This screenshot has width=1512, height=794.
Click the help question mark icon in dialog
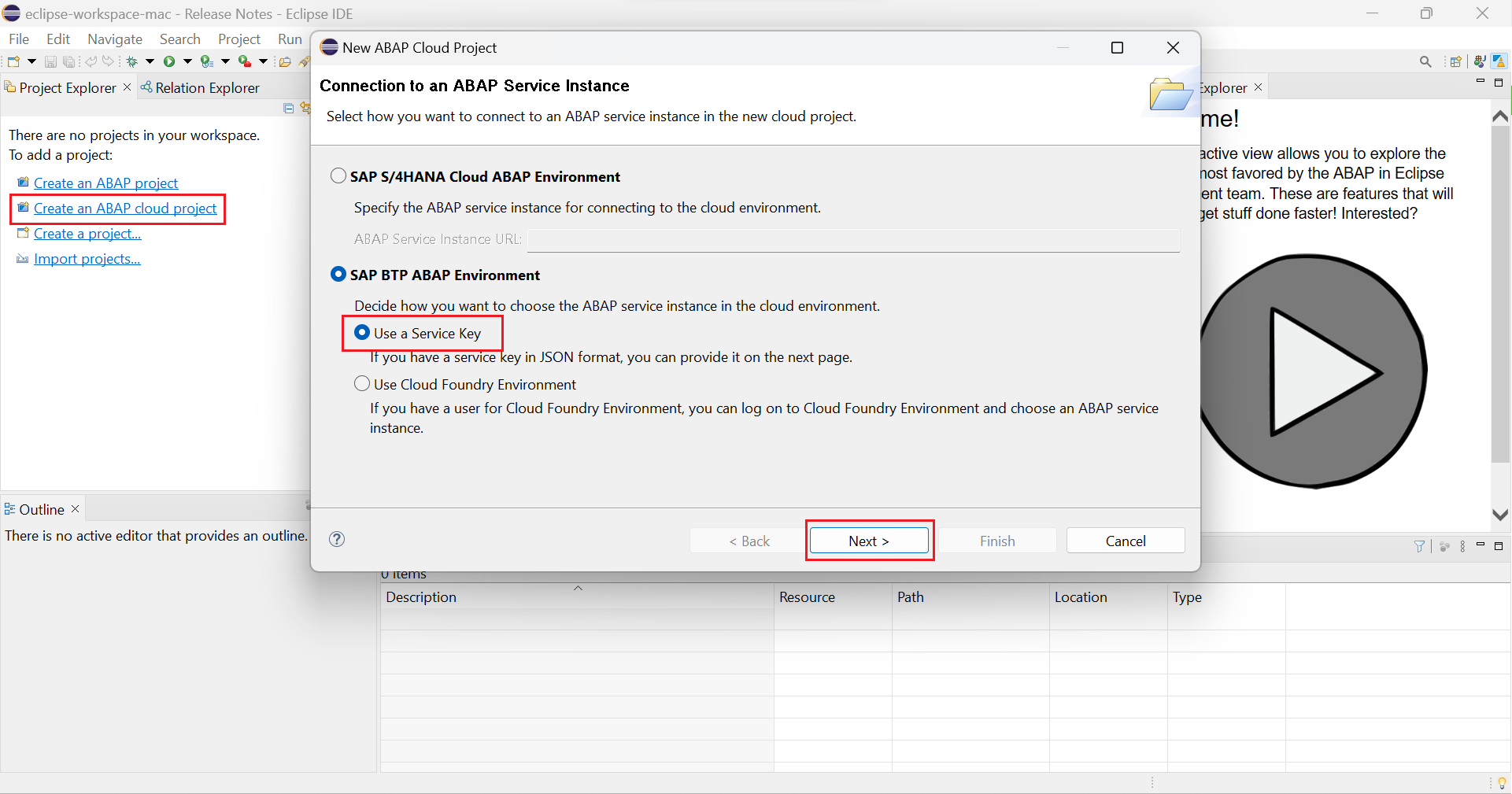(x=337, y=539)
